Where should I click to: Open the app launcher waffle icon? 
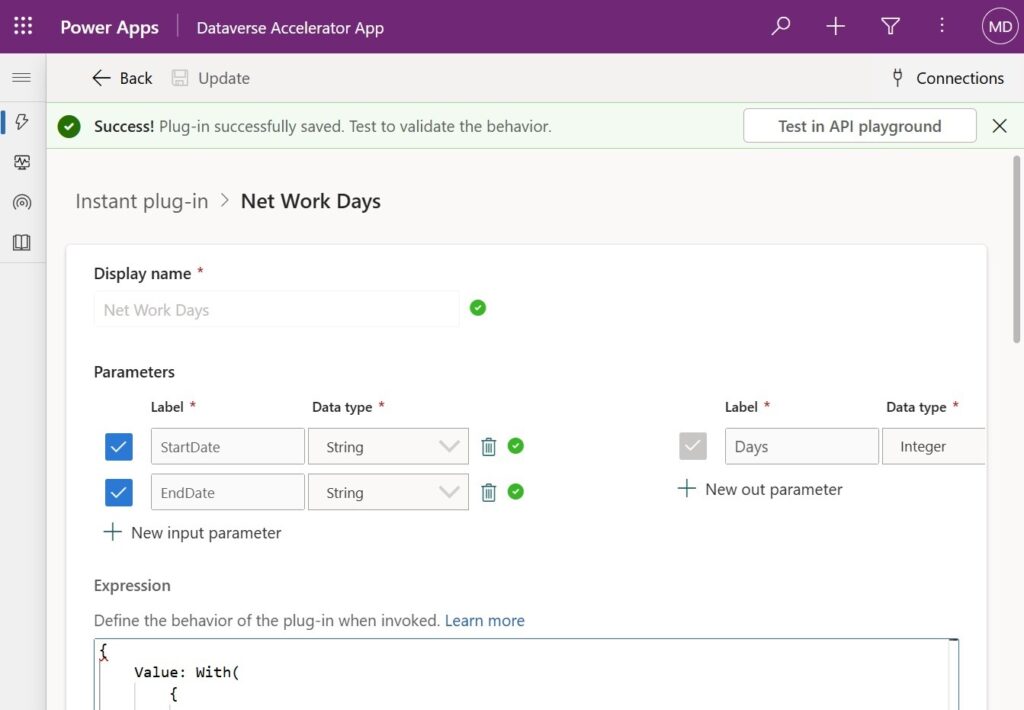23,26
